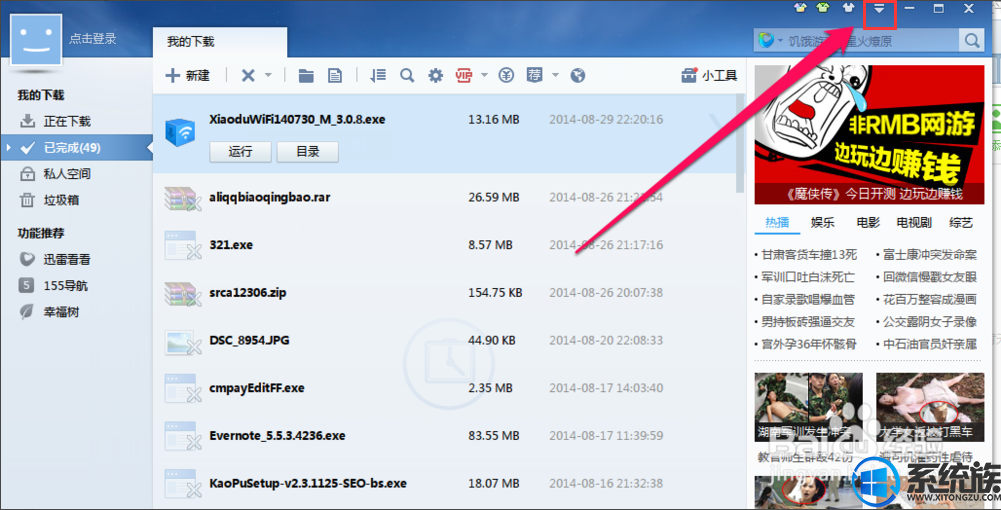This screenshot has width=1001, height=510.
Task: Click the 点击登录 login link
Action: [x=93, y=38]
